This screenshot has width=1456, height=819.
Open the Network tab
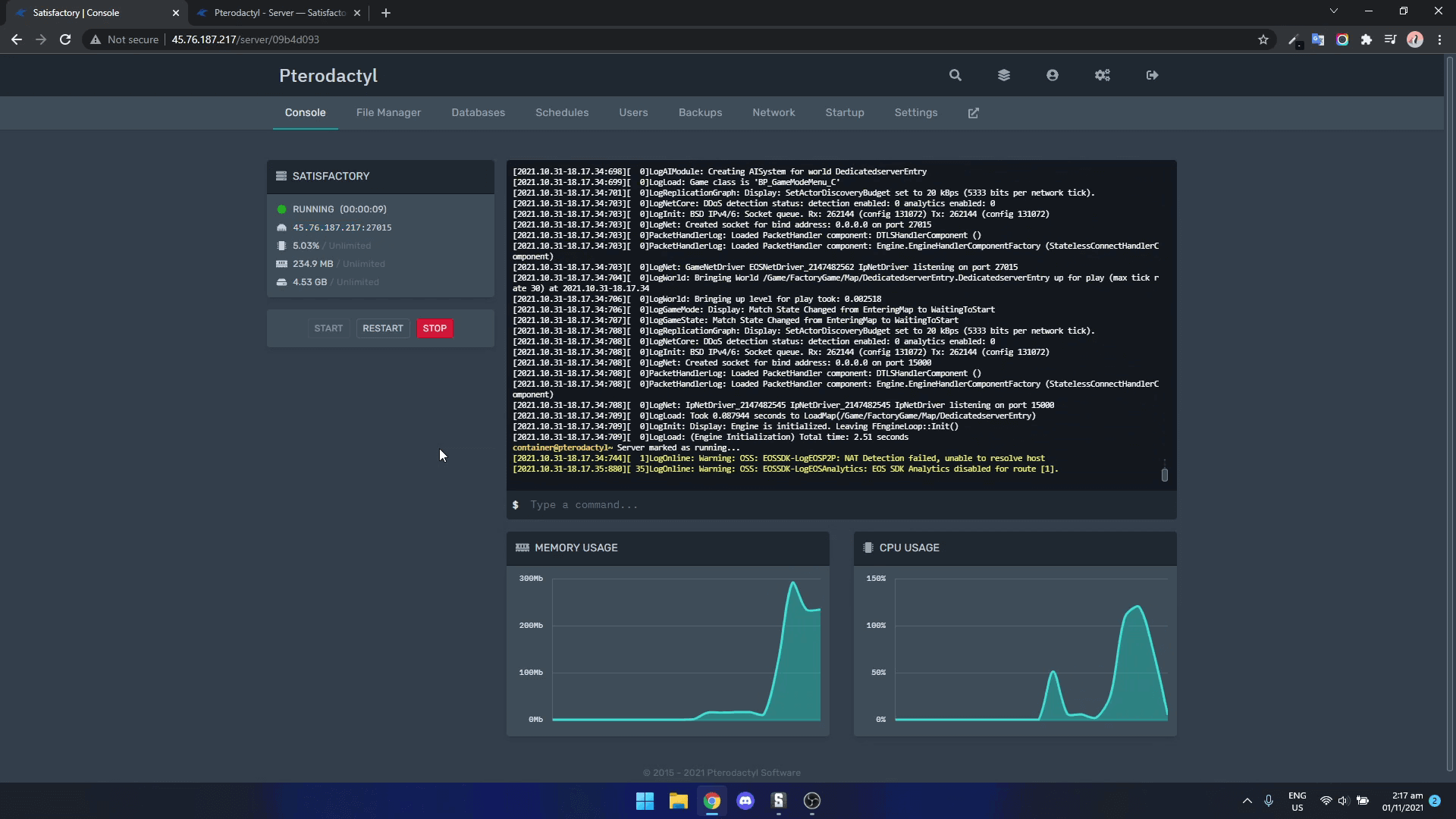click(x=773, y=113)
